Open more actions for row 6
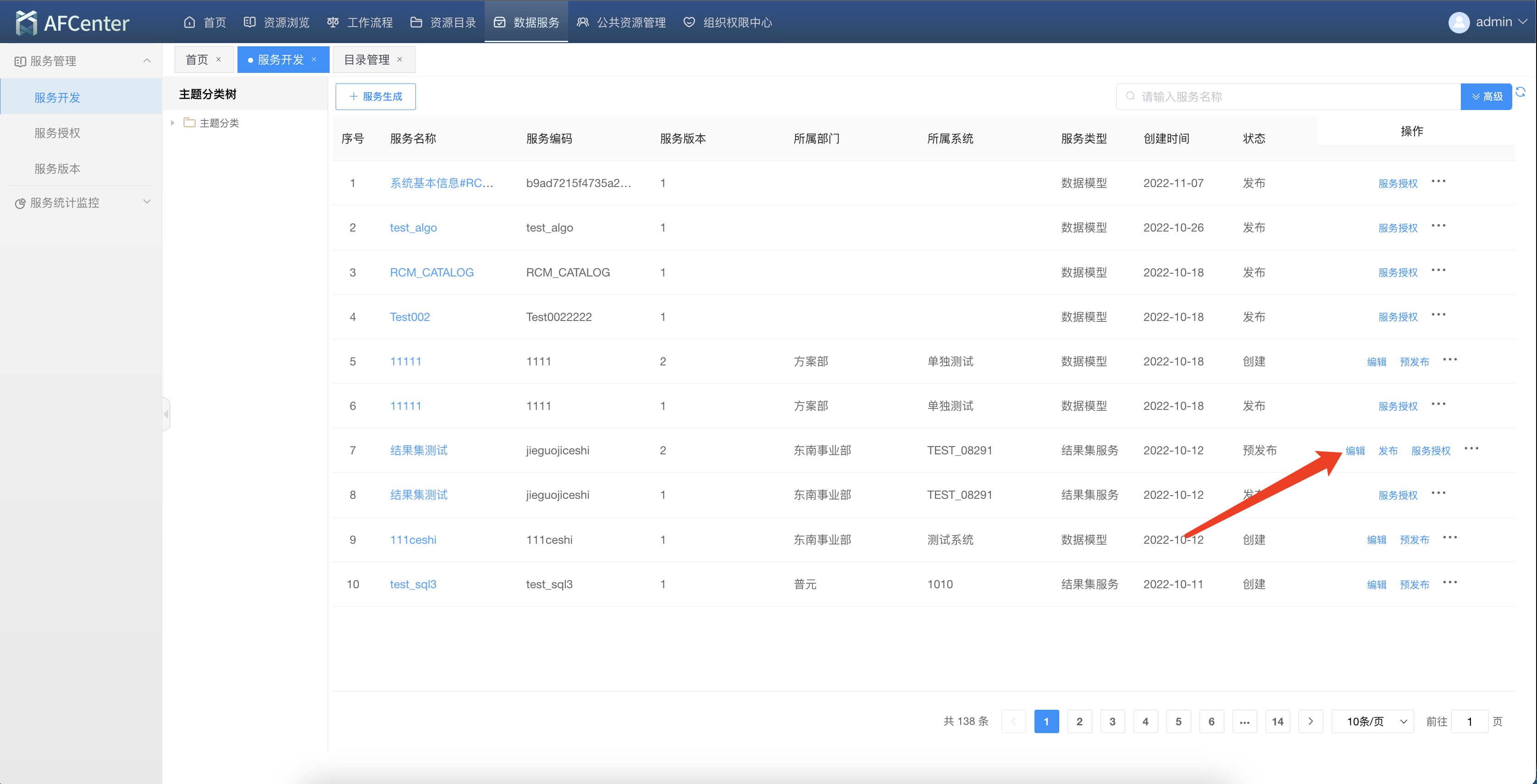The width and height of the screenshot is (1537, 784). (1438, 404)
